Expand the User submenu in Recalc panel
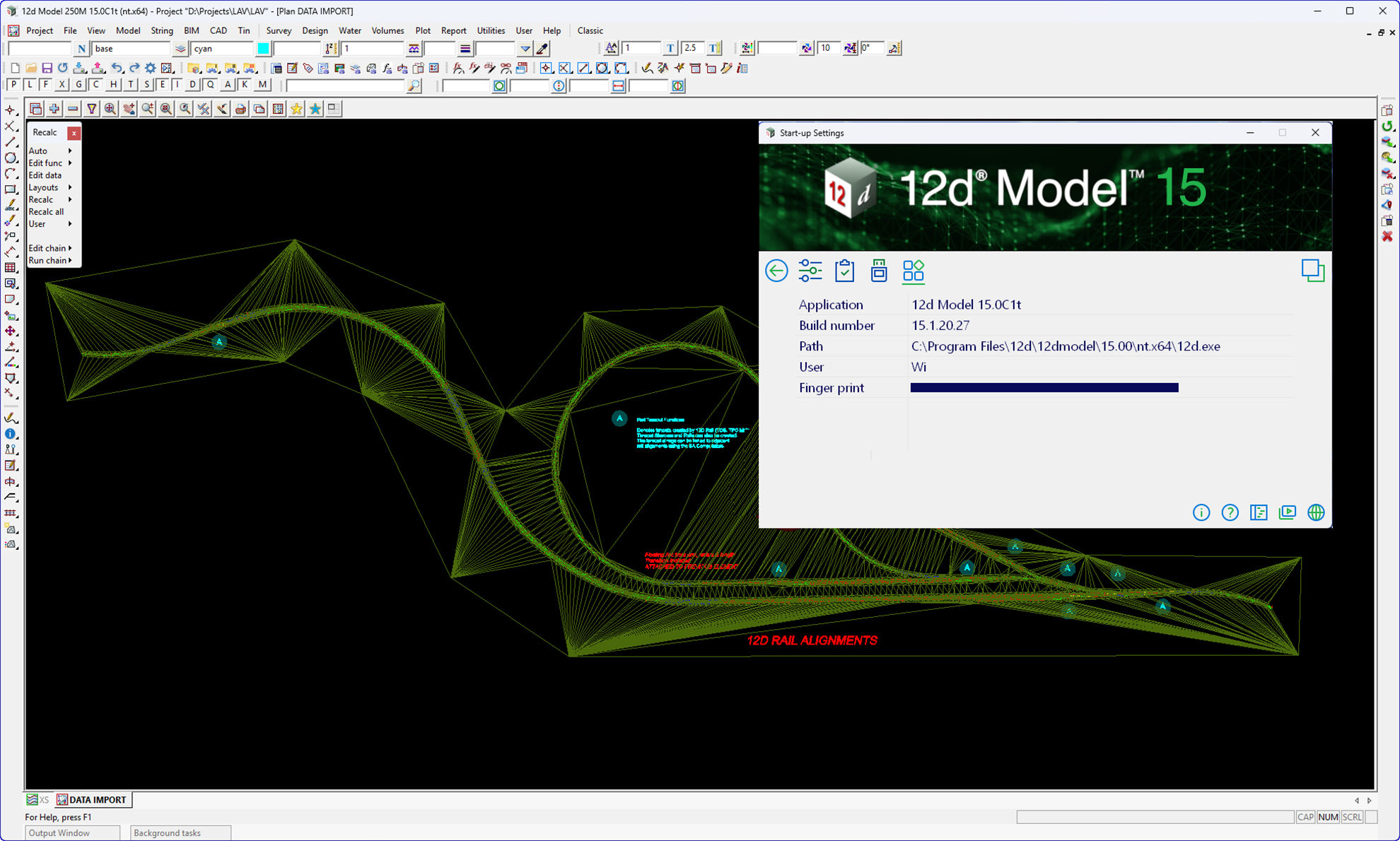Viewport: 1400px width, 841px height. pyautogui.click(x=51, y=223)
